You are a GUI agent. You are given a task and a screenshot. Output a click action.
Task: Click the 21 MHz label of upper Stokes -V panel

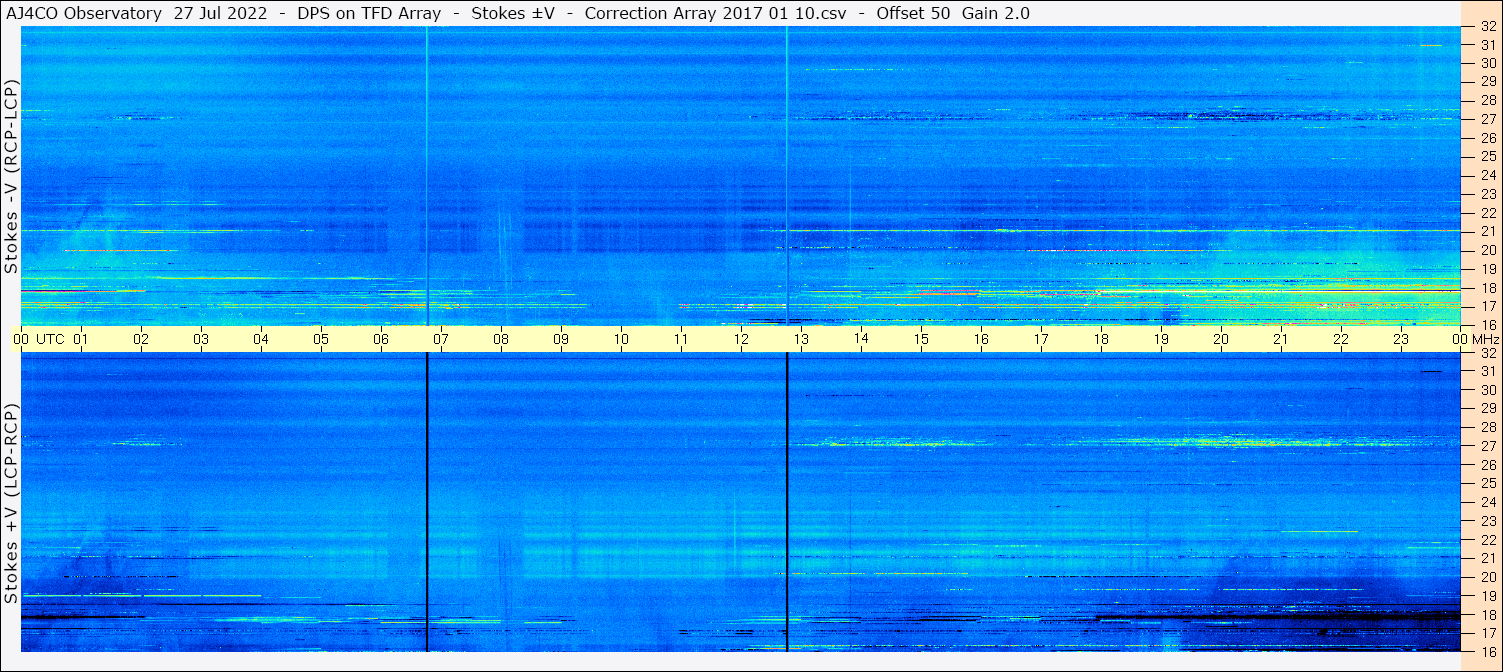tap(1487, 231)
